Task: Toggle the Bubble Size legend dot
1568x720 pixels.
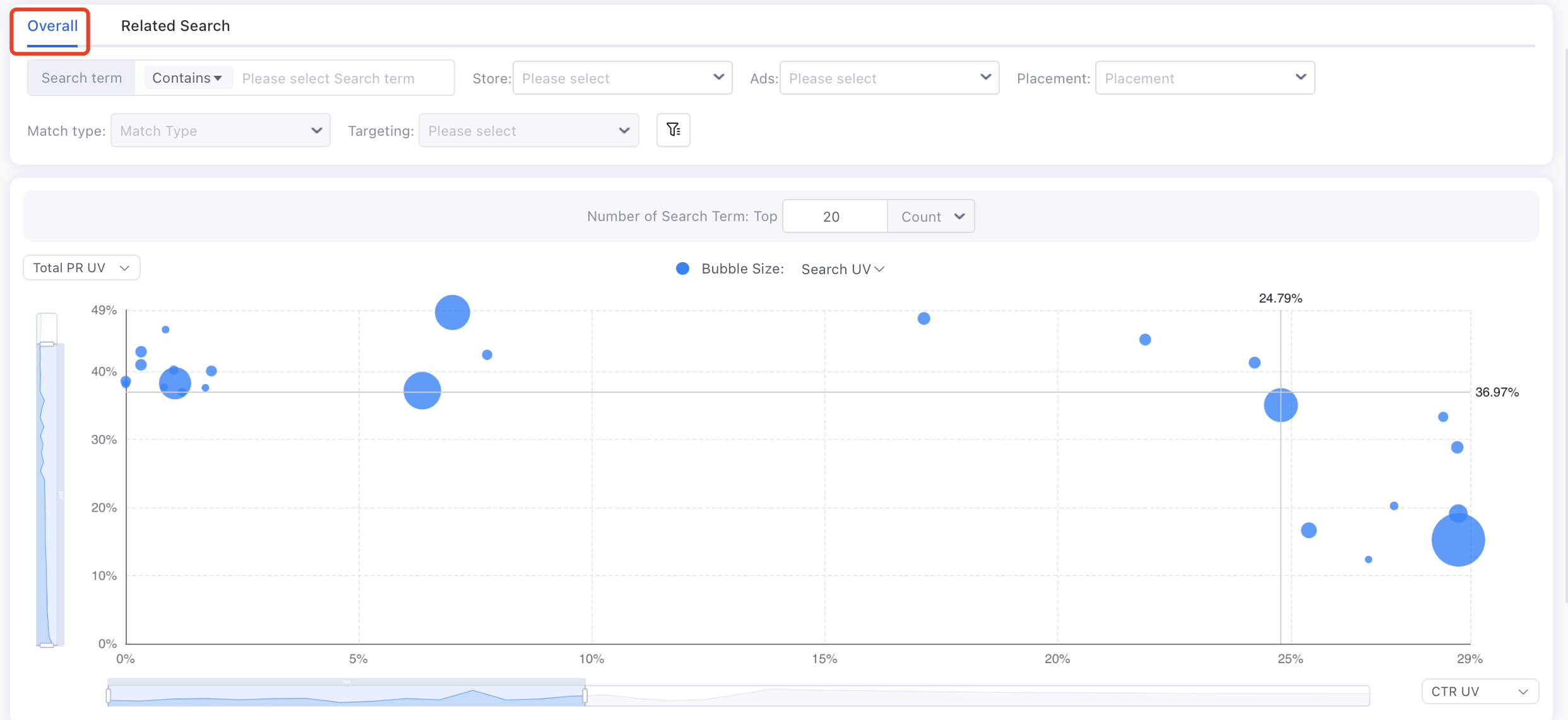Action: pos(682,268)
